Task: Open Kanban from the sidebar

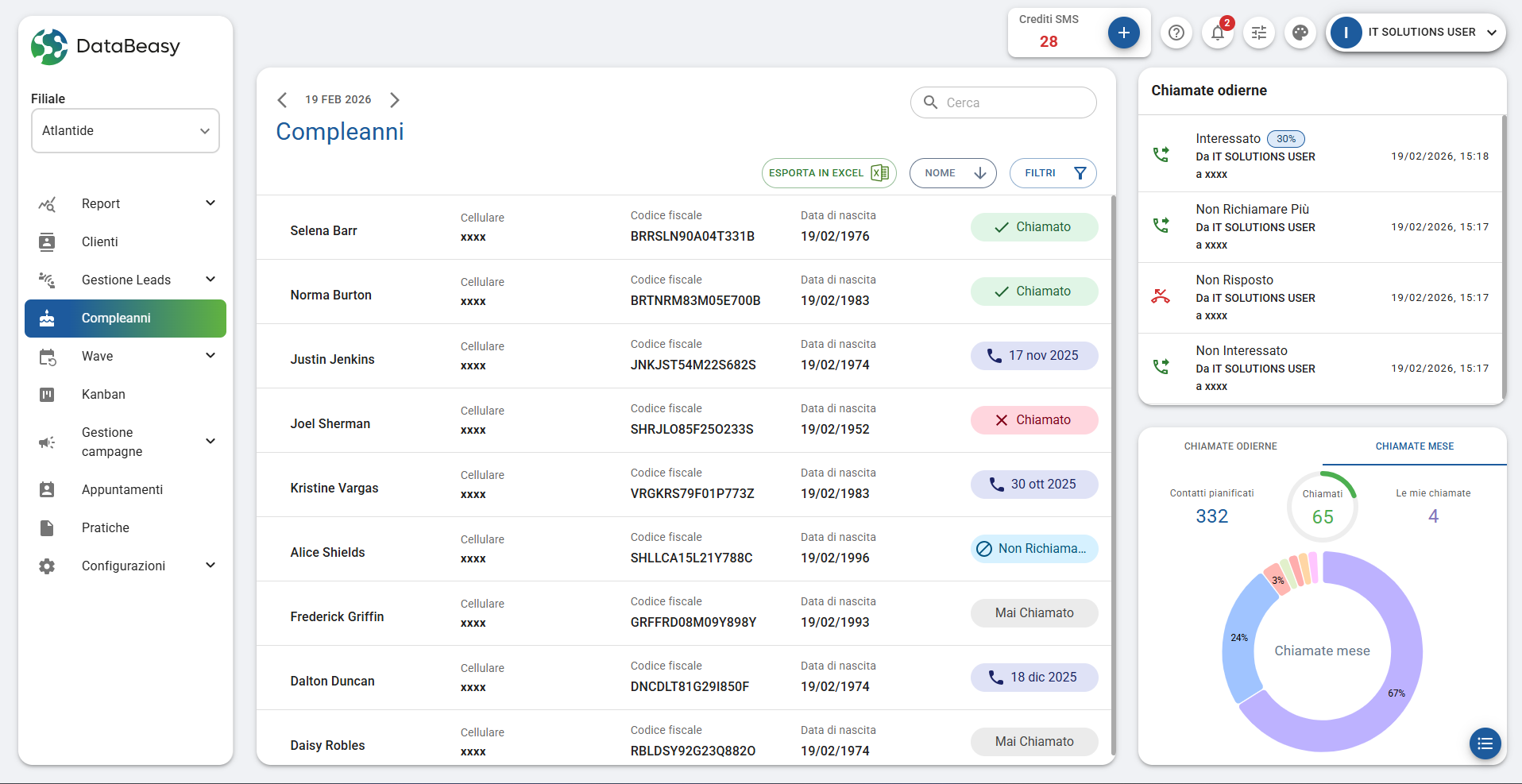Action: 103,395
